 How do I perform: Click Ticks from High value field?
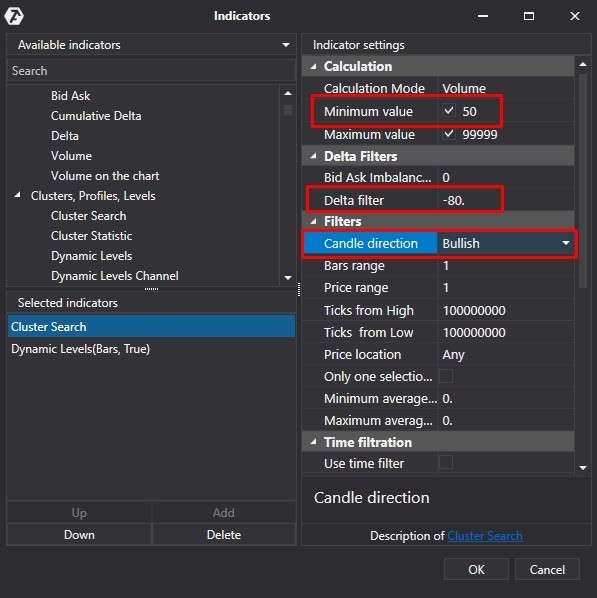(x=506, y=310)
